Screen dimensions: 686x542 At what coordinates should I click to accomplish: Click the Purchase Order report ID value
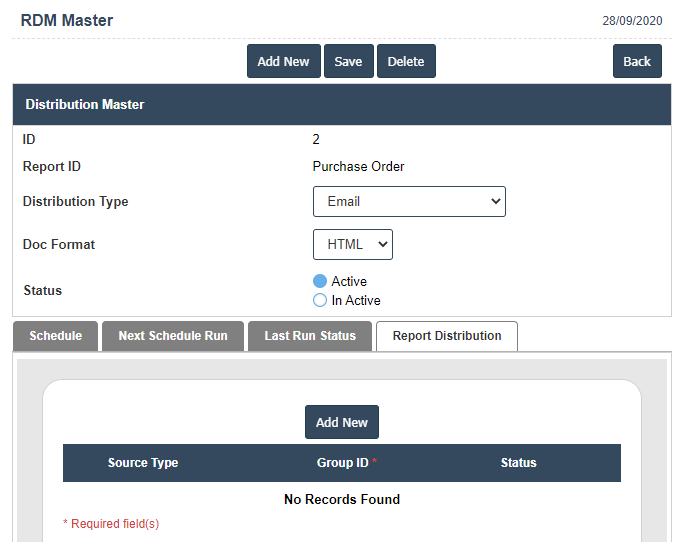click(358, 166)
